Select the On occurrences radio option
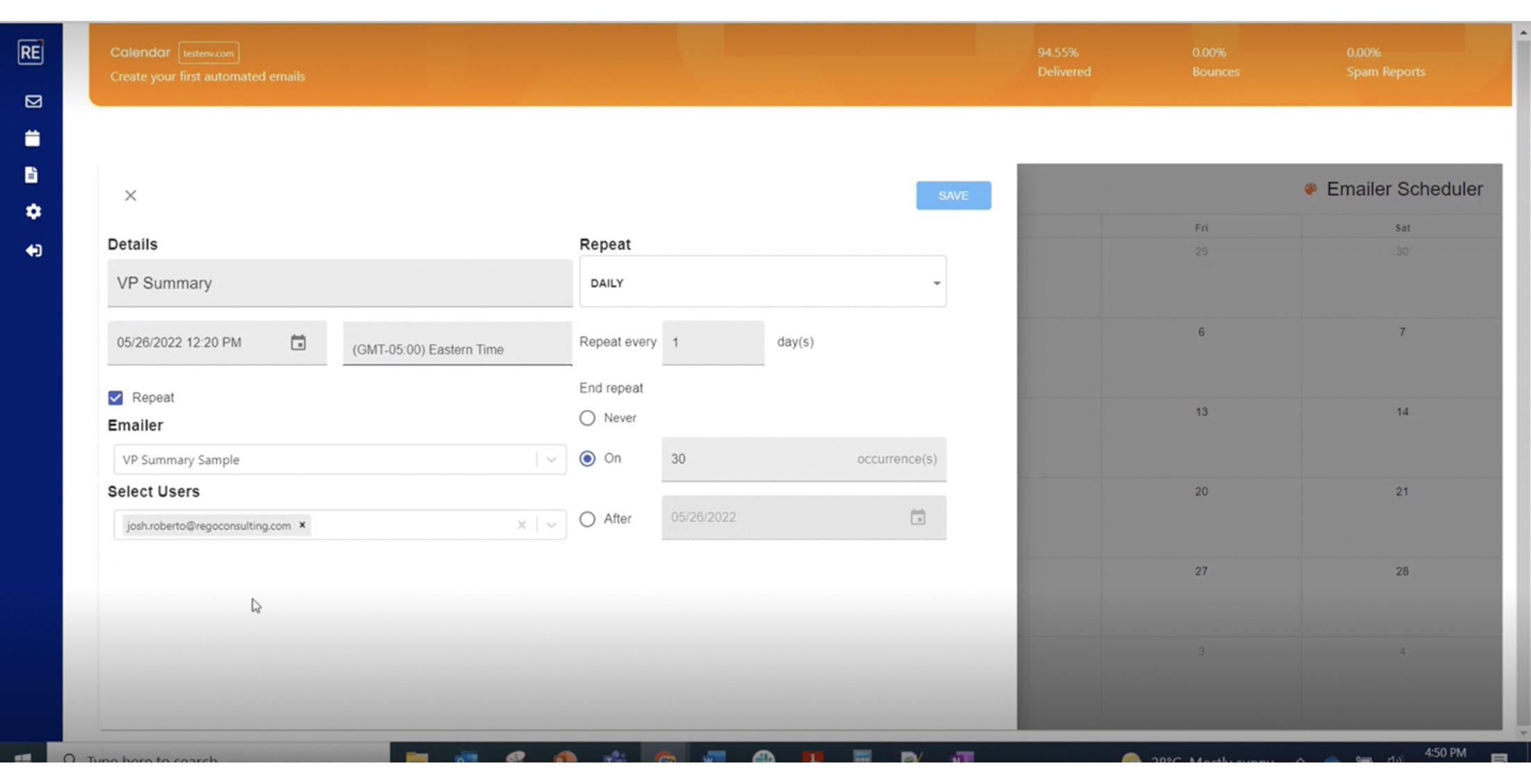Viewport: 1531px width, 784px height. point(587,459)
